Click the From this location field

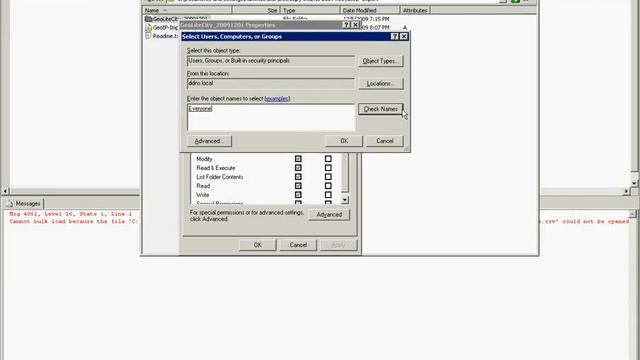(271, 84)
